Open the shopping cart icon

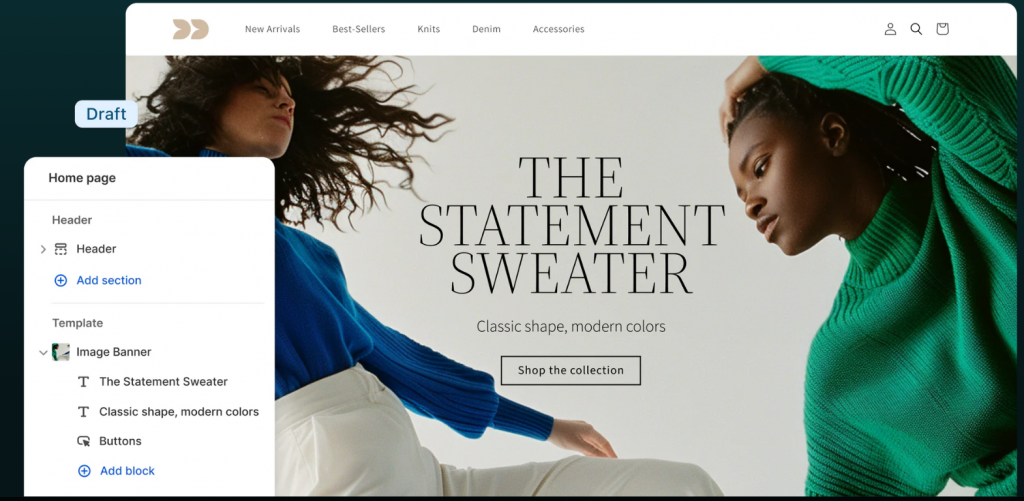pos(942,29)
